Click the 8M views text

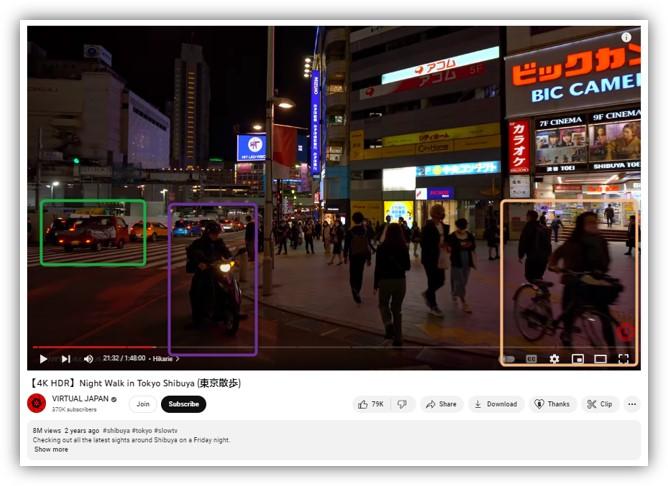point(47,431)
